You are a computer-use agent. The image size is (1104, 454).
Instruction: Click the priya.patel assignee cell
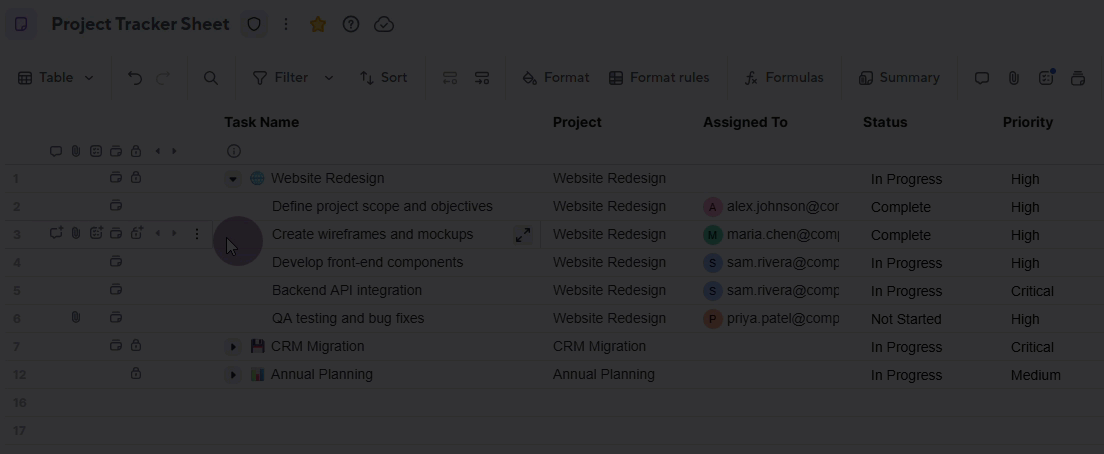[771, 319]
